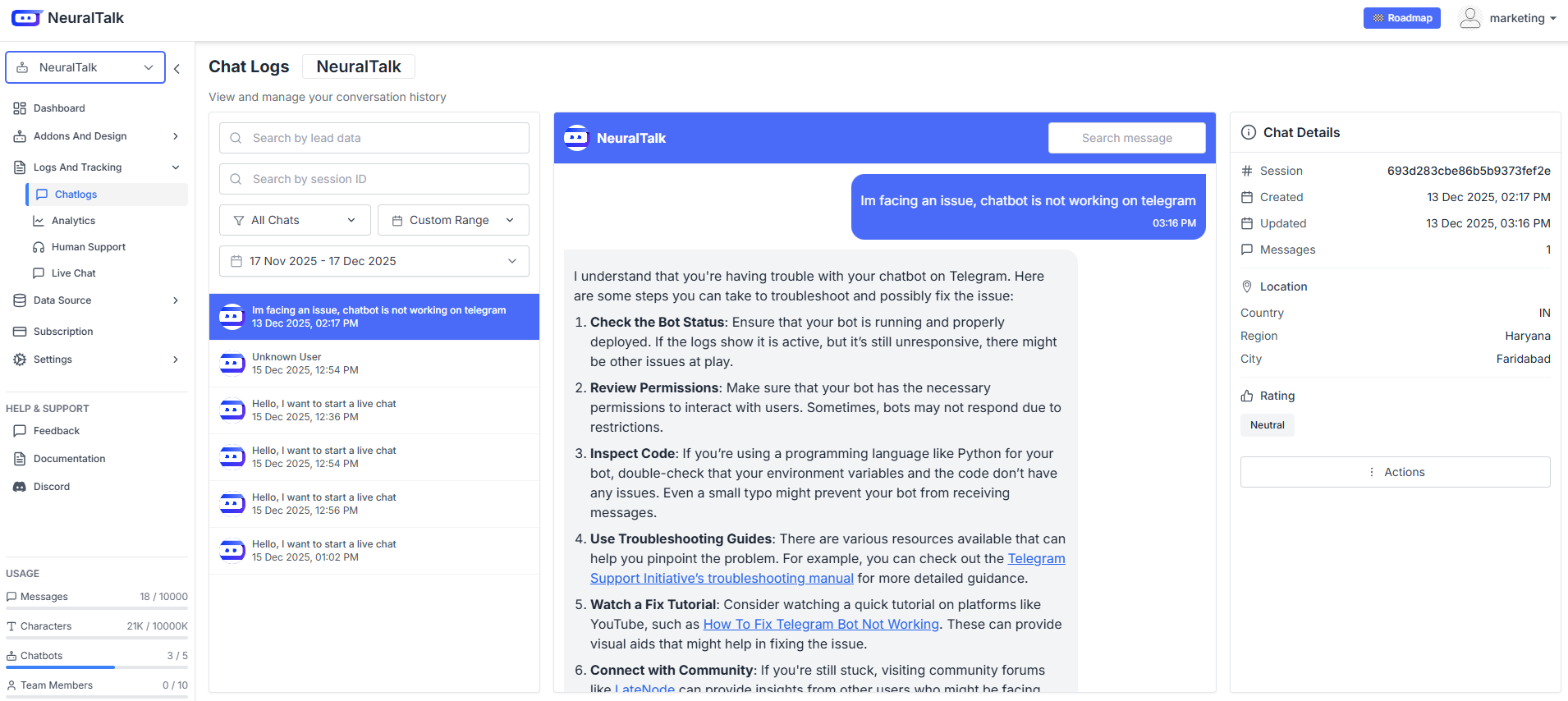The height and width of the screenshot is (701, 1568).
Task: Open the Actions menu button
Action: [x=1396, y=472]
